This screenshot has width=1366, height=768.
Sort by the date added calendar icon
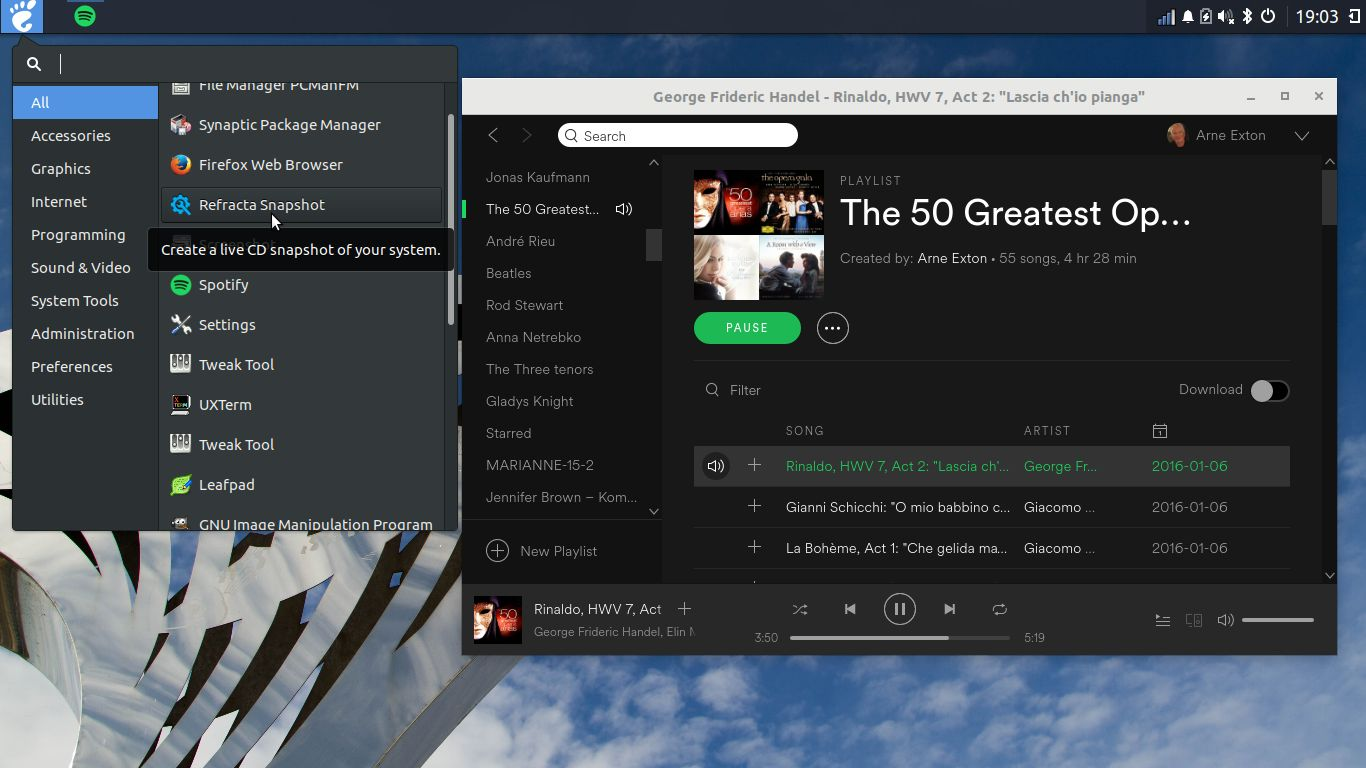[x=1160, y=431]
